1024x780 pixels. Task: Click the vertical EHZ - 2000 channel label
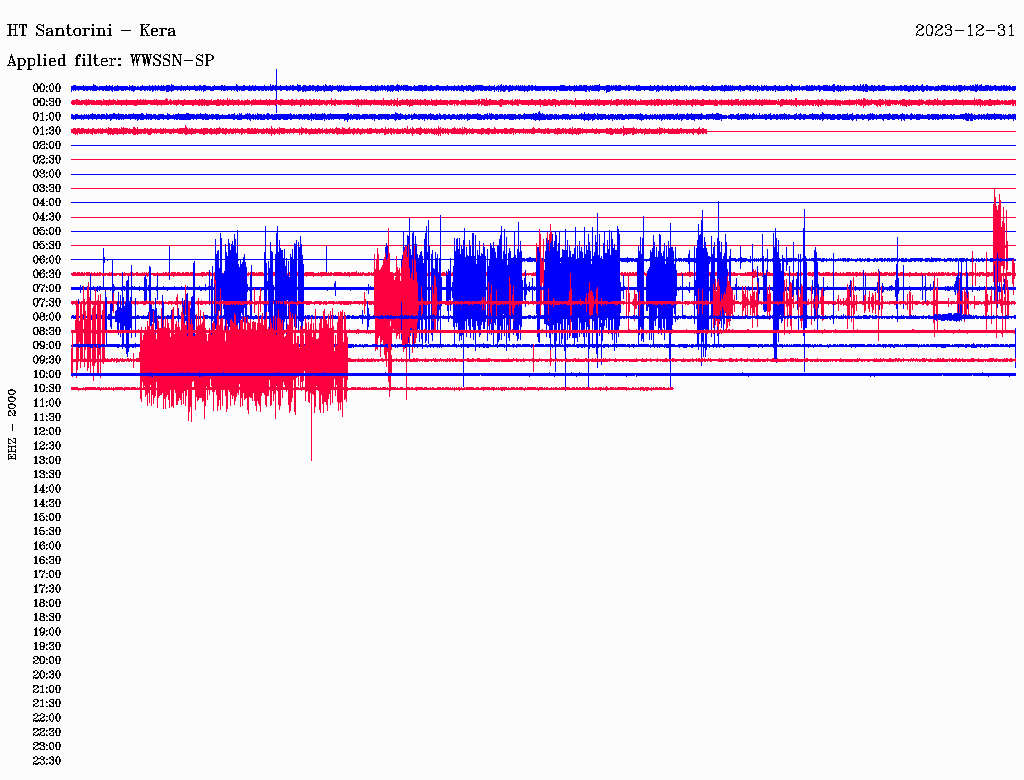click(13, 424)
